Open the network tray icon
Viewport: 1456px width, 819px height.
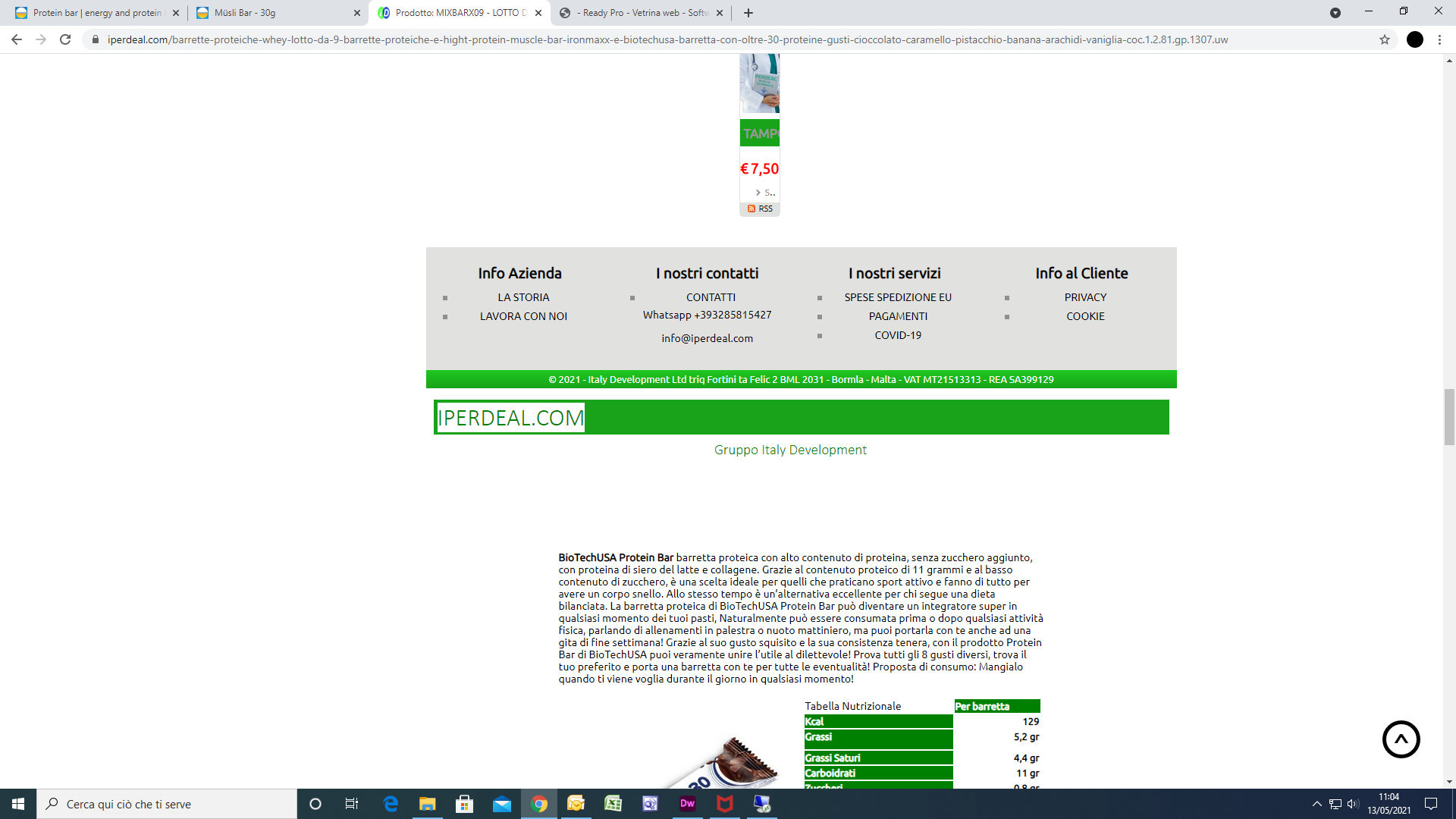[1335, 804]
